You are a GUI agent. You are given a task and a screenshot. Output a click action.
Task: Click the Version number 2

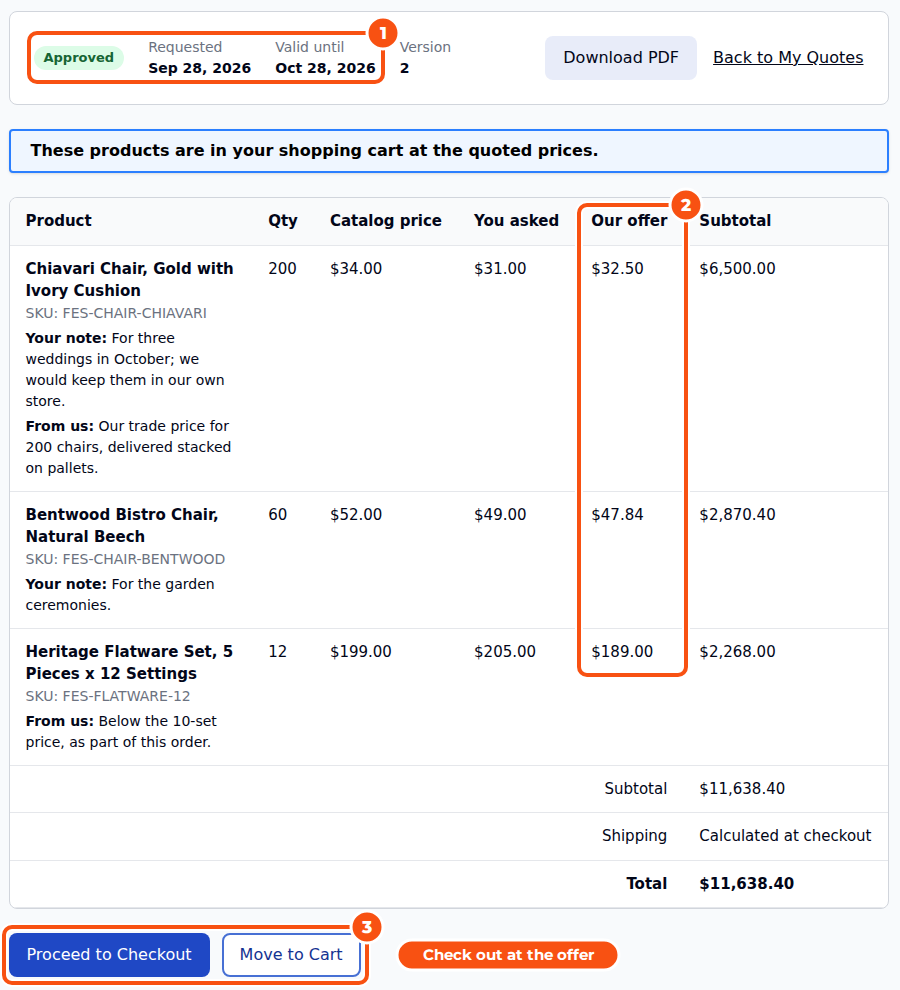tap(404, 68)
